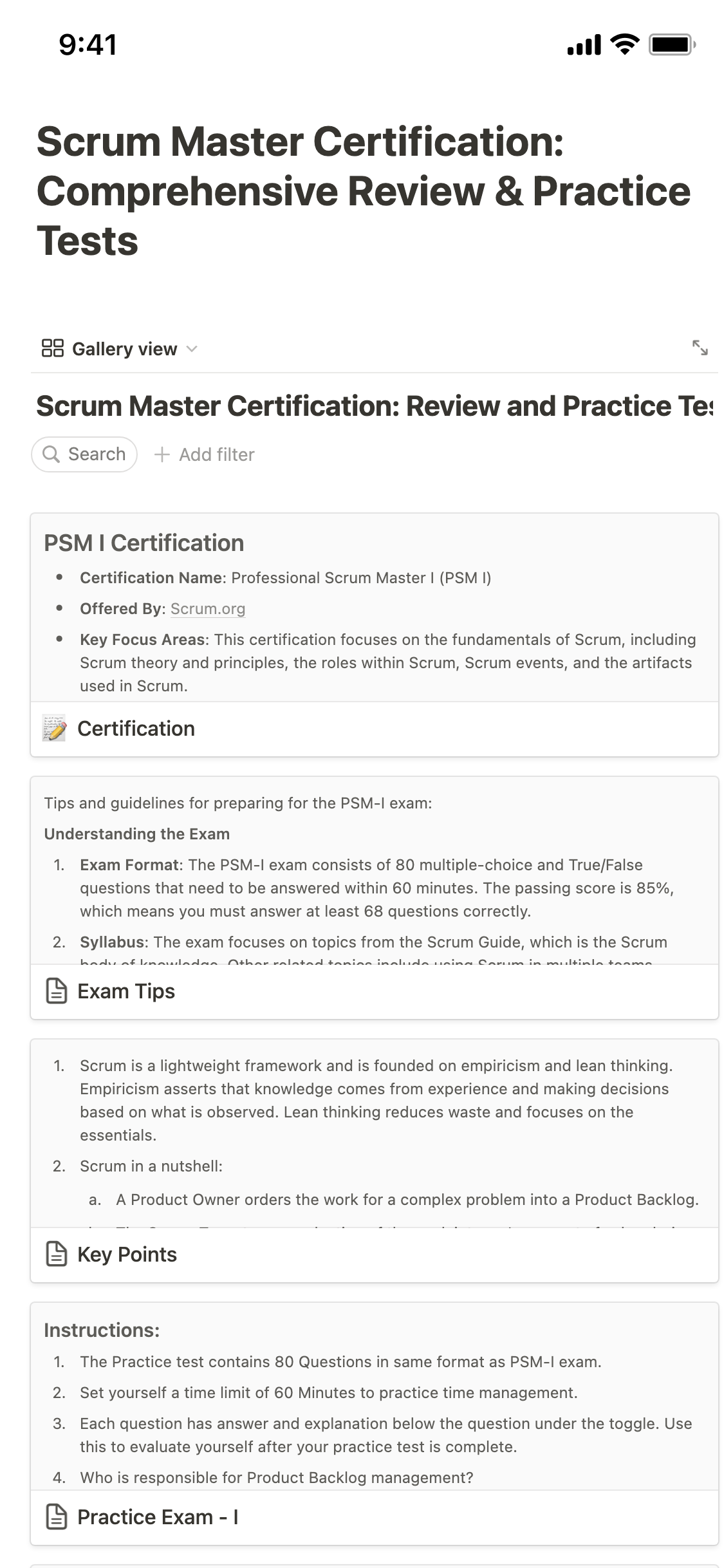Open the Exam Tips card title
This screenshot has height=1568, width=724.
(126, 991)
